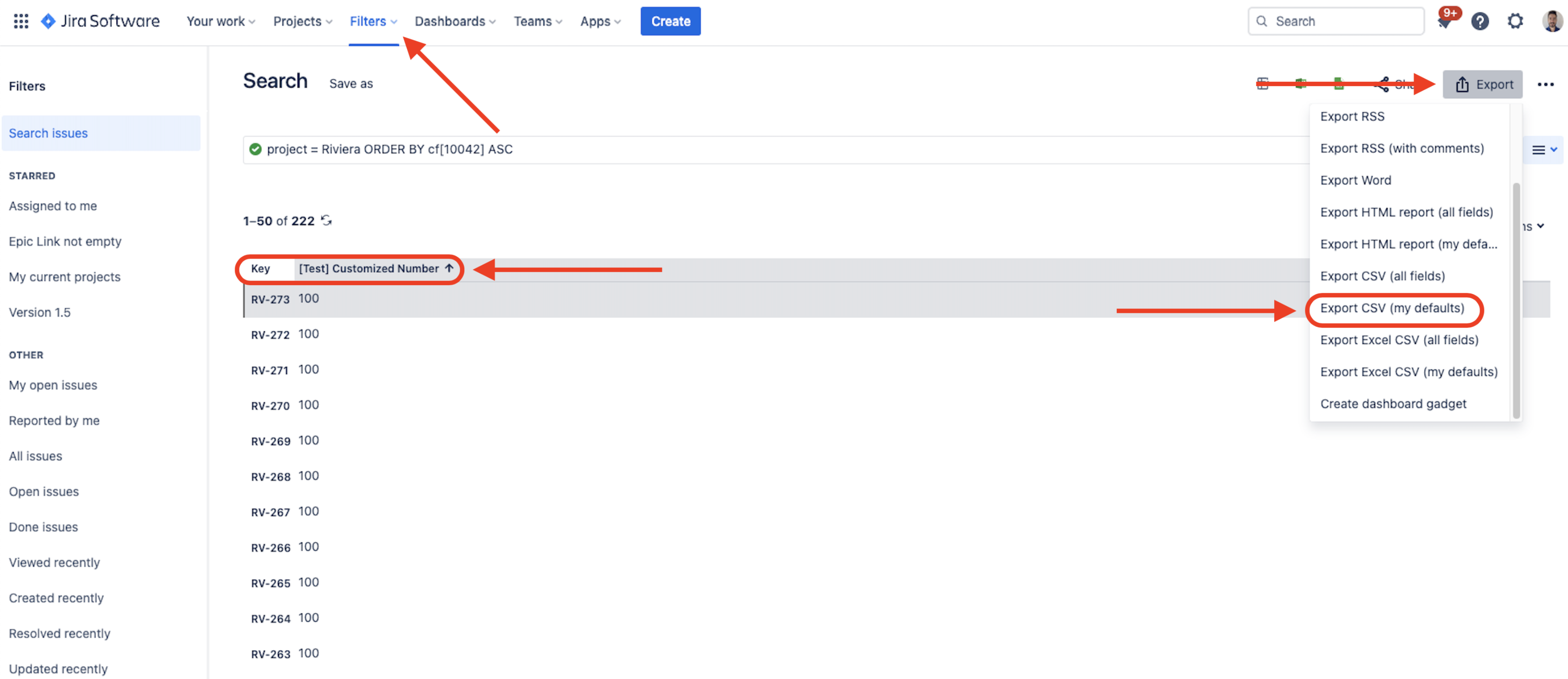Viewport: 1568px width, 679px height.
Task: Open the list view switcher dropdown
Action: click(1543, 150)
